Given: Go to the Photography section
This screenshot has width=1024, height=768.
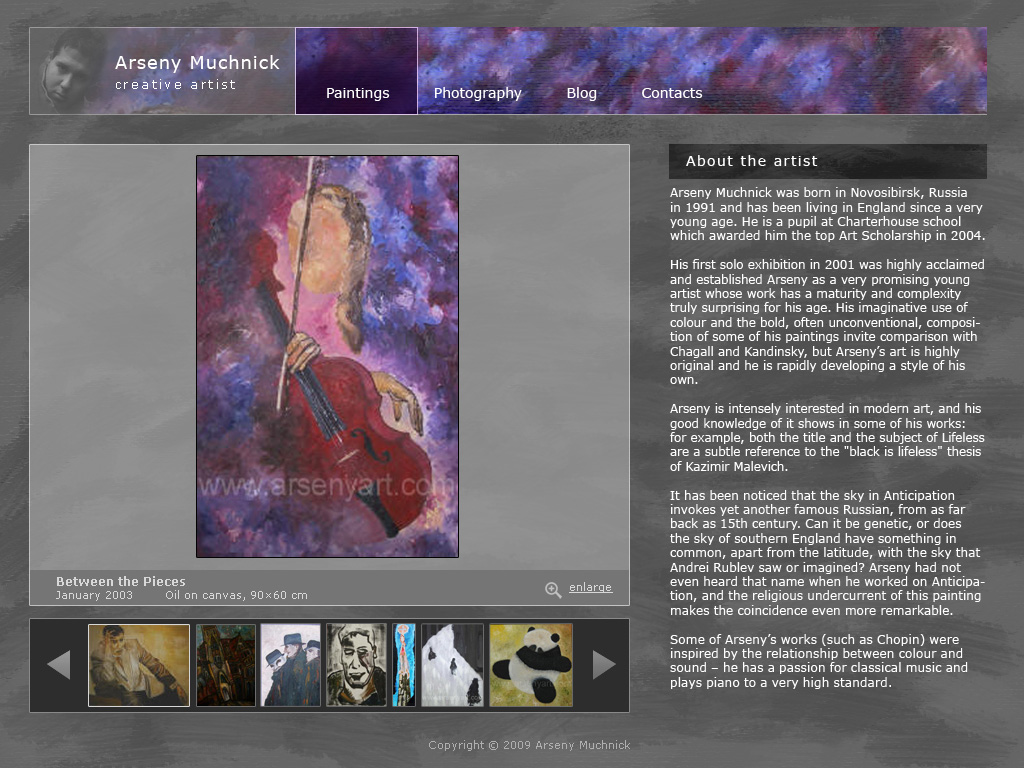Looking at the screenshot, I should 477,93.
